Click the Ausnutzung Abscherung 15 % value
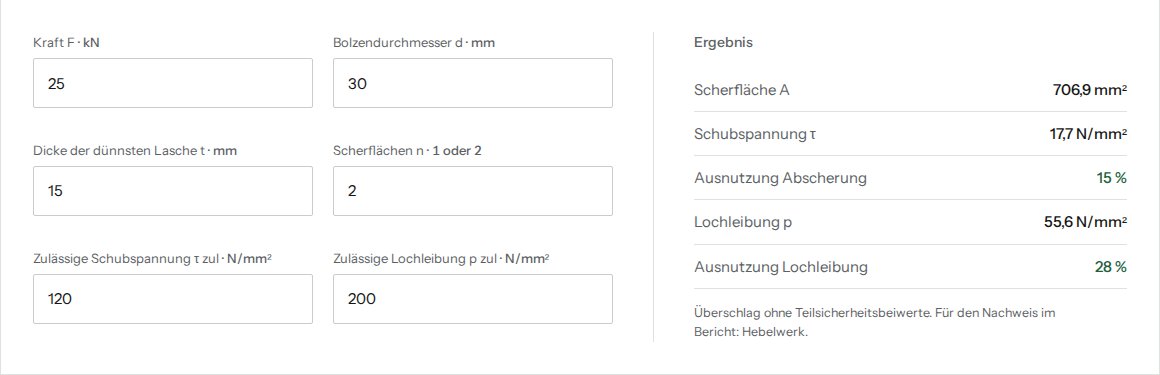The image size is (1160, 375). click(x=1112, y=178)
